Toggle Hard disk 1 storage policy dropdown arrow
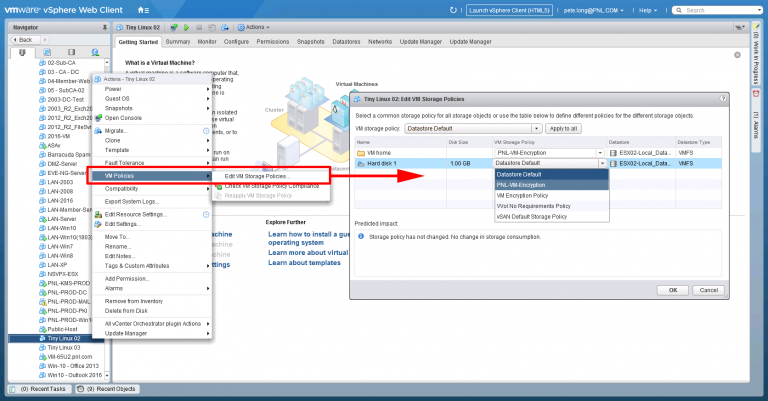The height and width of the screenshot is (401, 768). (602, 164)
